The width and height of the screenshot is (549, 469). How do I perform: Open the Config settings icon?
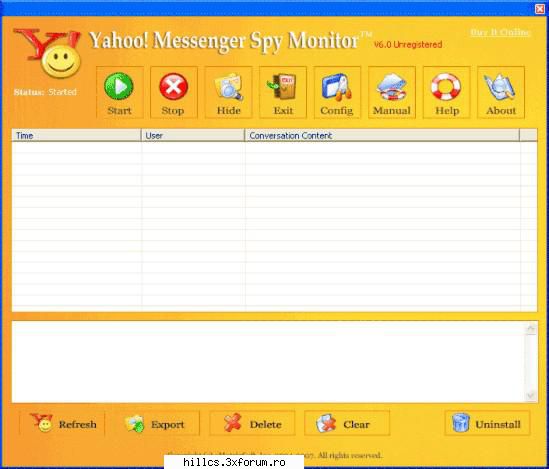pyautogui.click(x=337, y=92)
